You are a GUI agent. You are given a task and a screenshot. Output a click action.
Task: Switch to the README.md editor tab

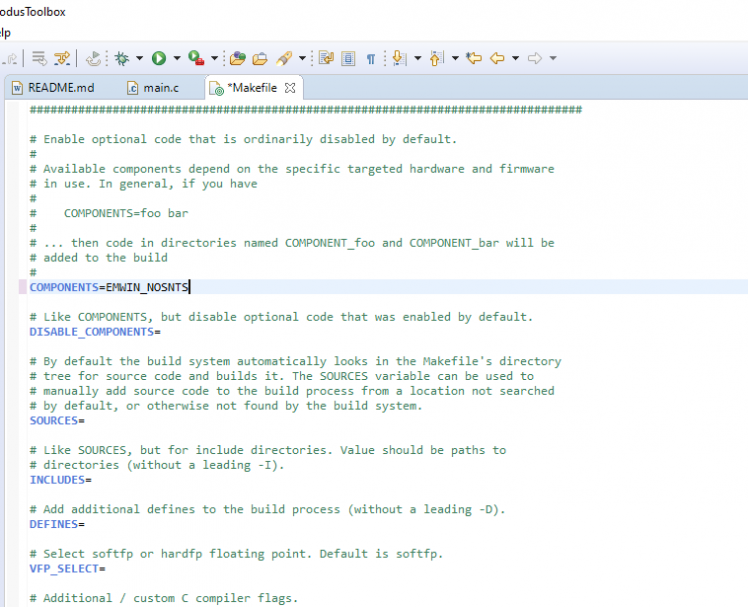point(53,88)
